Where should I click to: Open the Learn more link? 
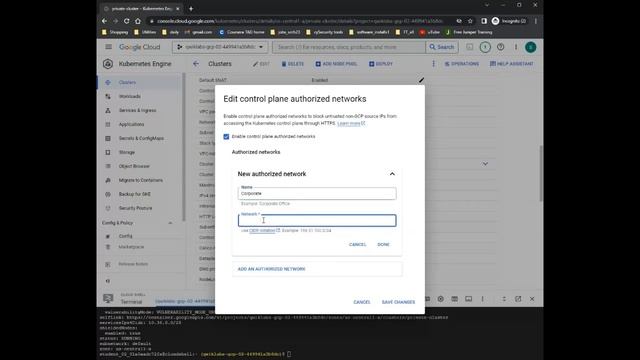coord(351,123)
